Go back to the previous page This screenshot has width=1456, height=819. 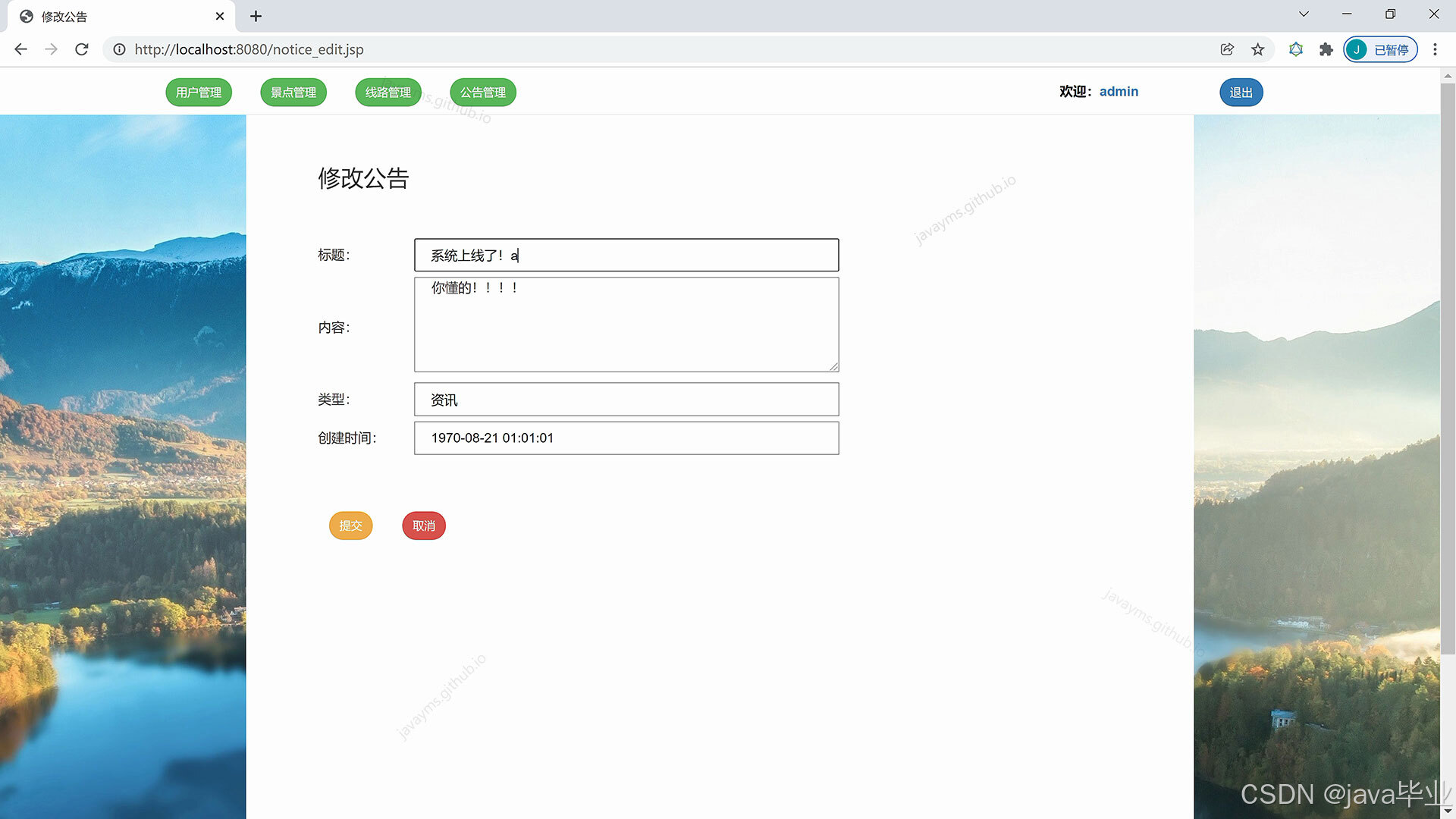click(x=20, y=49)
